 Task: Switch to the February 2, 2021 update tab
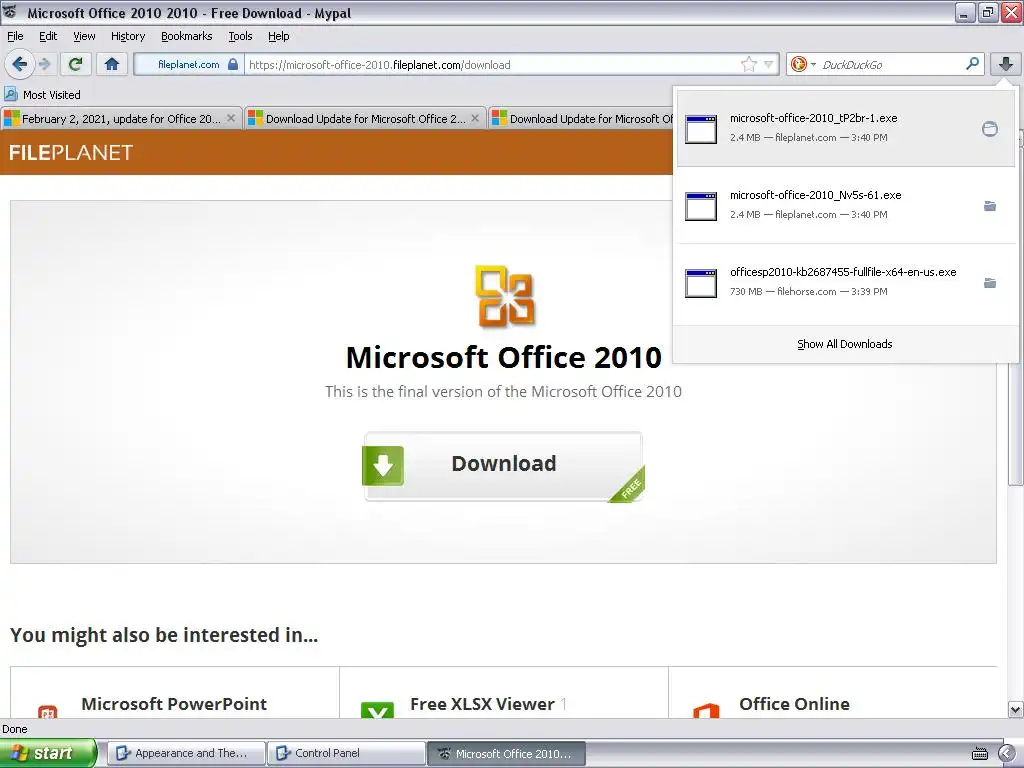[121, 118]
